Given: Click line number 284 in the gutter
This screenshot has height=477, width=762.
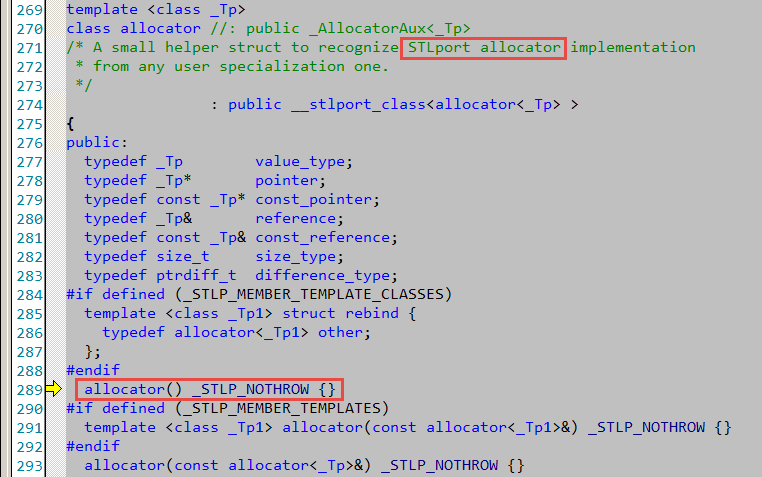Looking at the screenshot, I should coord(30,295).
